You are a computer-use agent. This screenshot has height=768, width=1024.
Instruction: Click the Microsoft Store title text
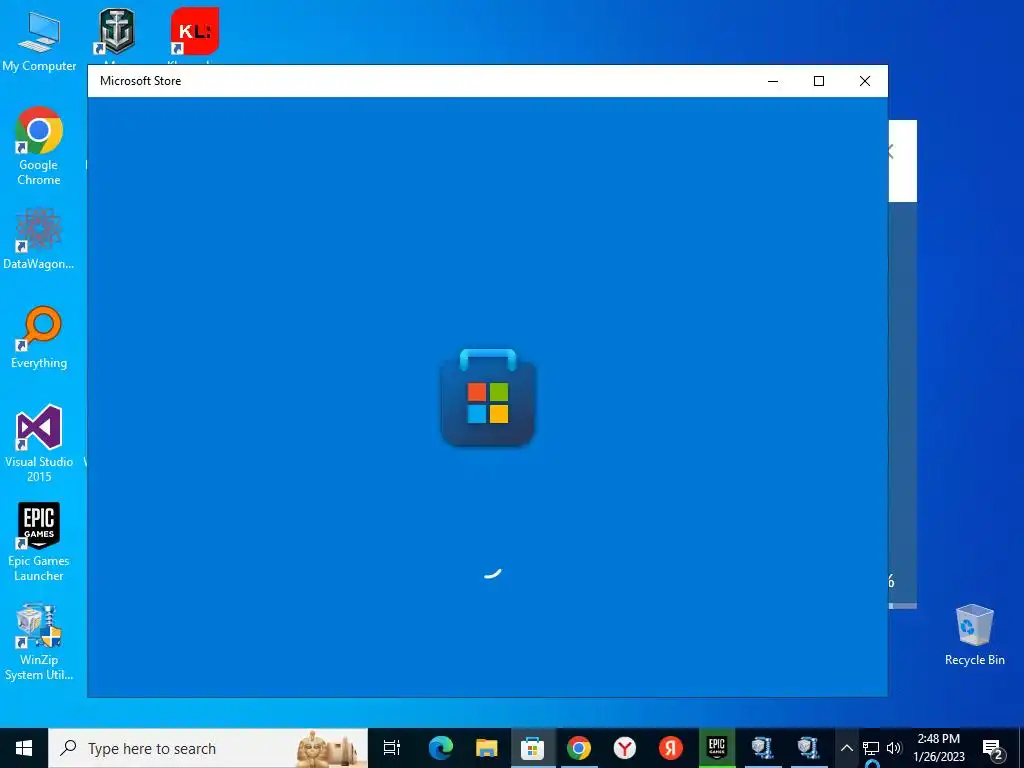click(140, 81)
